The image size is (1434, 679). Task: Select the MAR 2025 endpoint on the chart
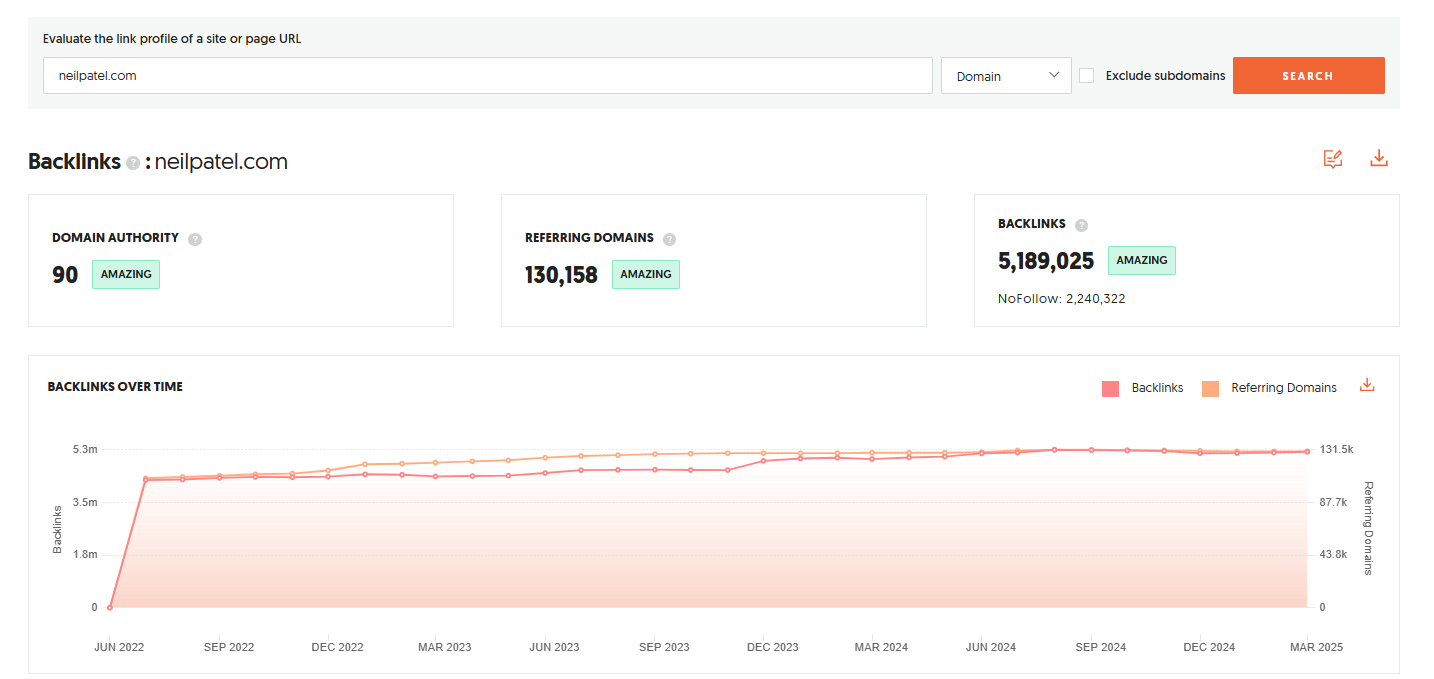point(1307,451)
